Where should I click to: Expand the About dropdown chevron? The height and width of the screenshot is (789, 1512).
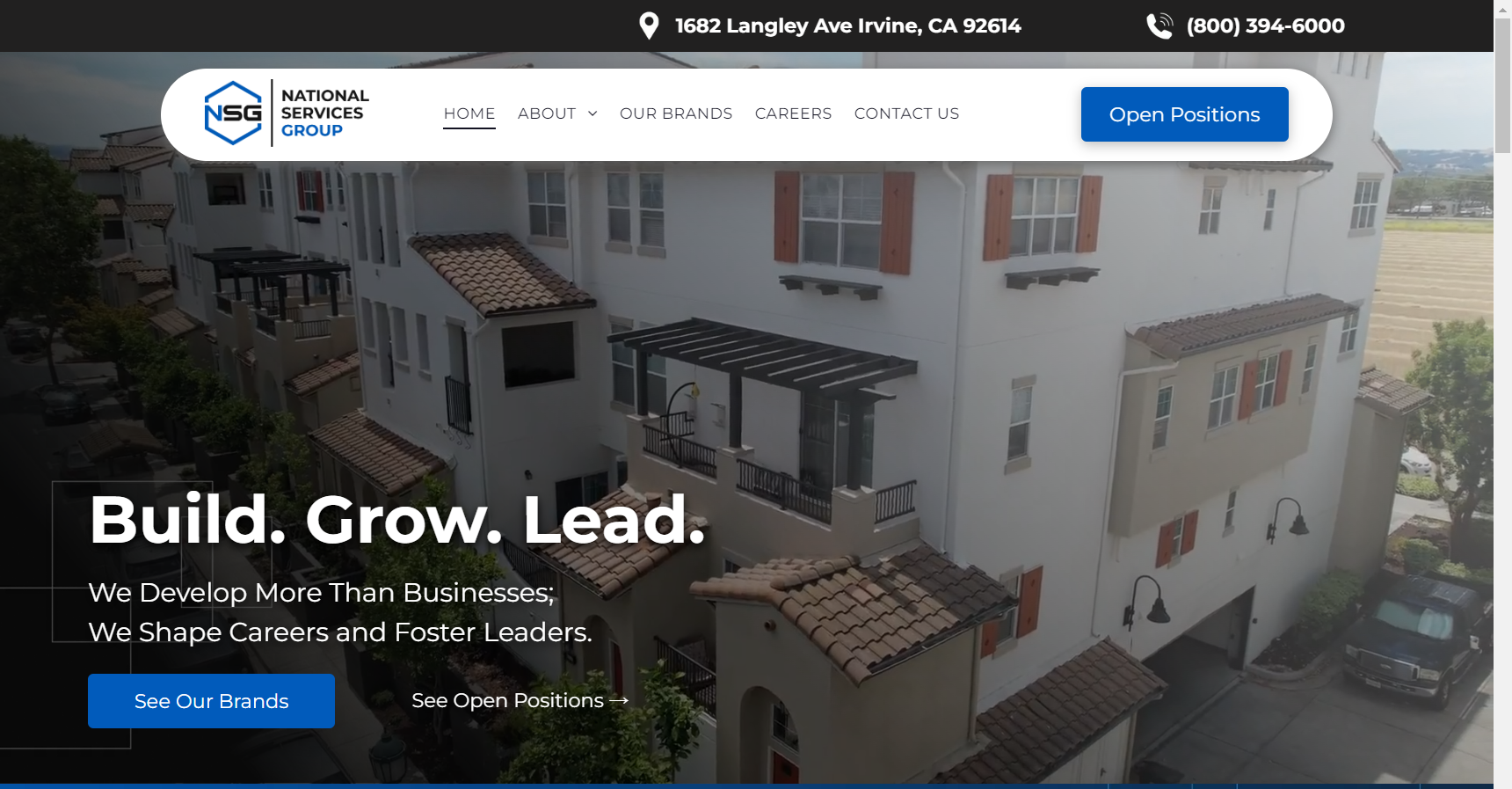[592, 113]
